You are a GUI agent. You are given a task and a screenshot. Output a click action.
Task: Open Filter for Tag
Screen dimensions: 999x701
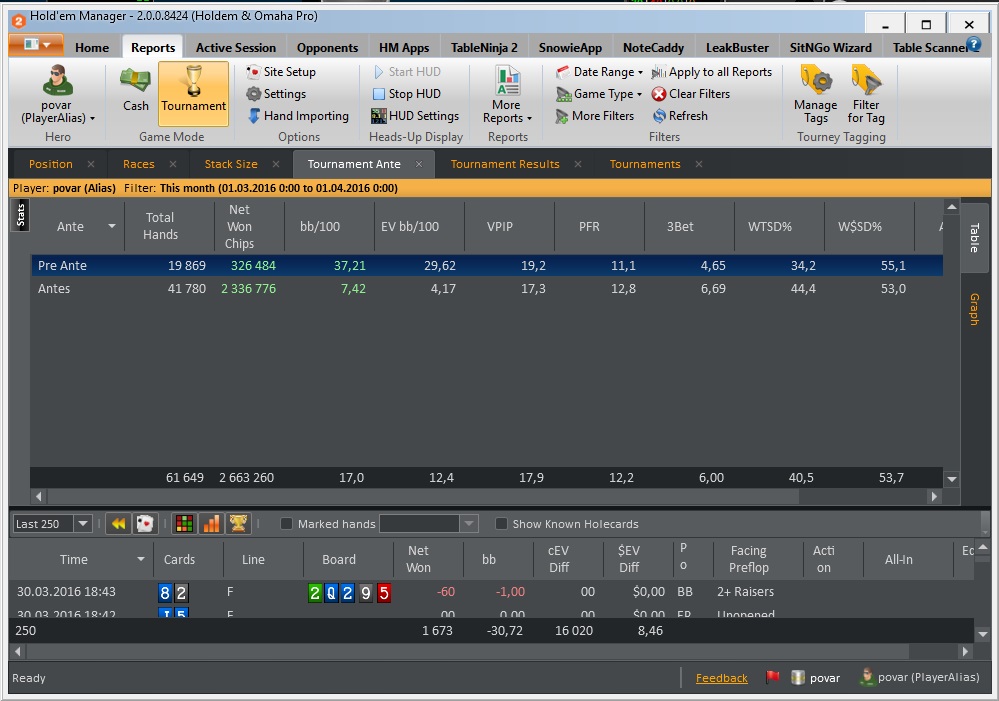[x=866, y=94]
